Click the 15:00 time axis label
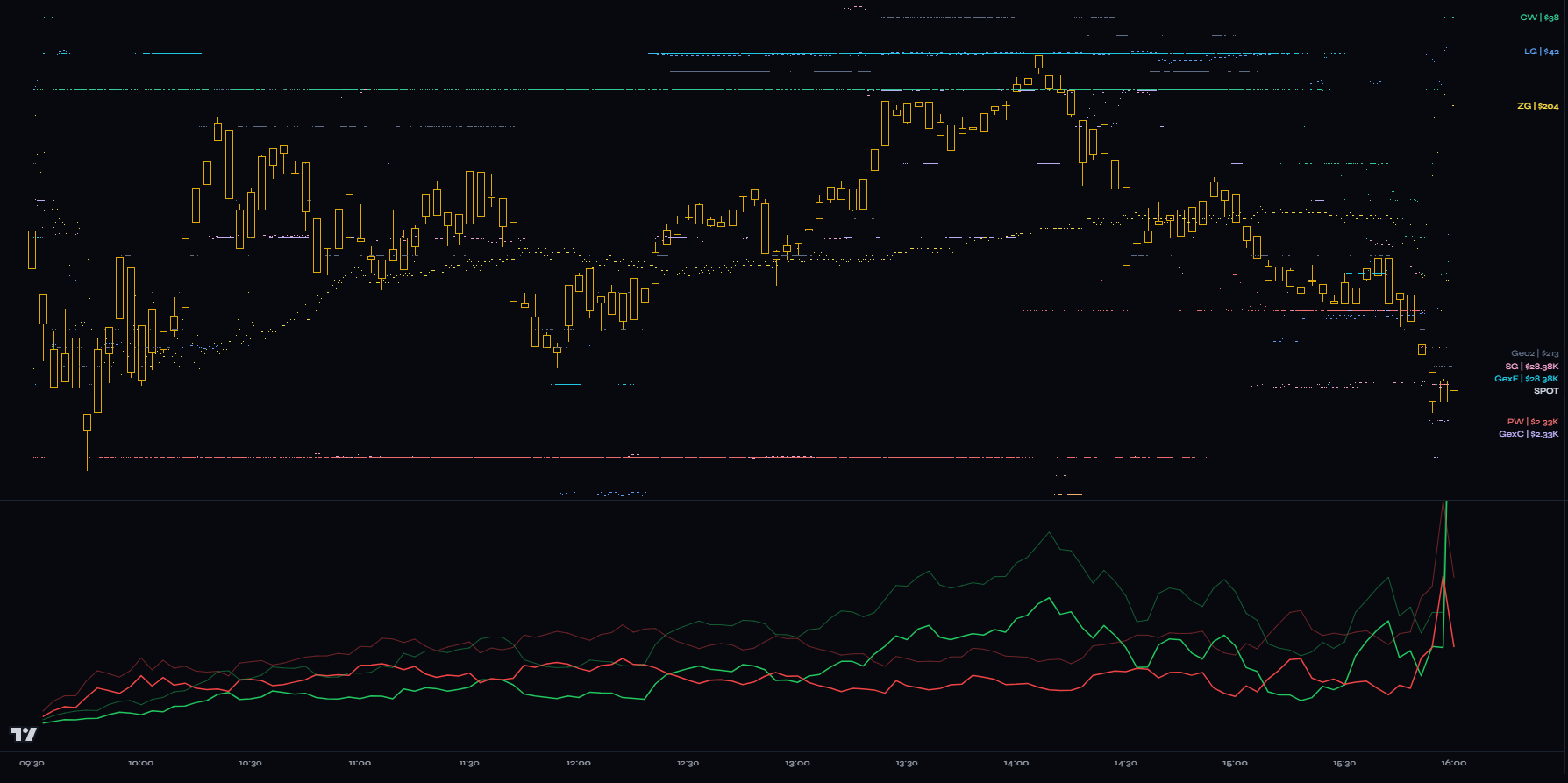Screen dimensions: 1568x783 click(x=1235, y=763)
